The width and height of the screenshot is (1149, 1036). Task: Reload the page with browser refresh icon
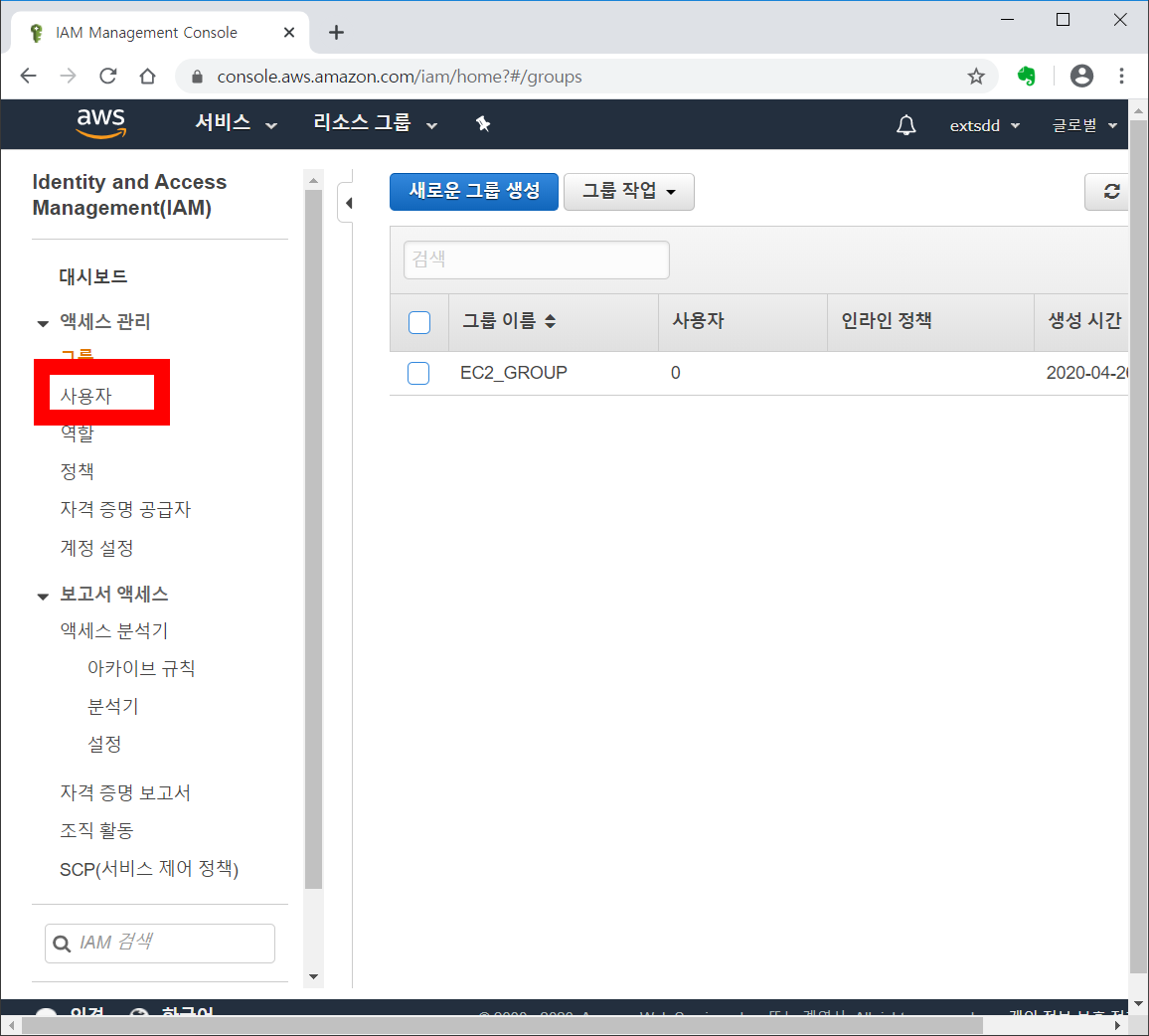coord(107,76)
